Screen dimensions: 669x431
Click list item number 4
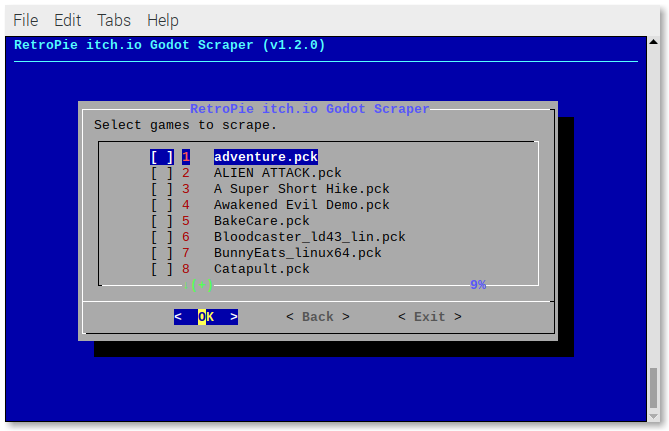point(186,205)
